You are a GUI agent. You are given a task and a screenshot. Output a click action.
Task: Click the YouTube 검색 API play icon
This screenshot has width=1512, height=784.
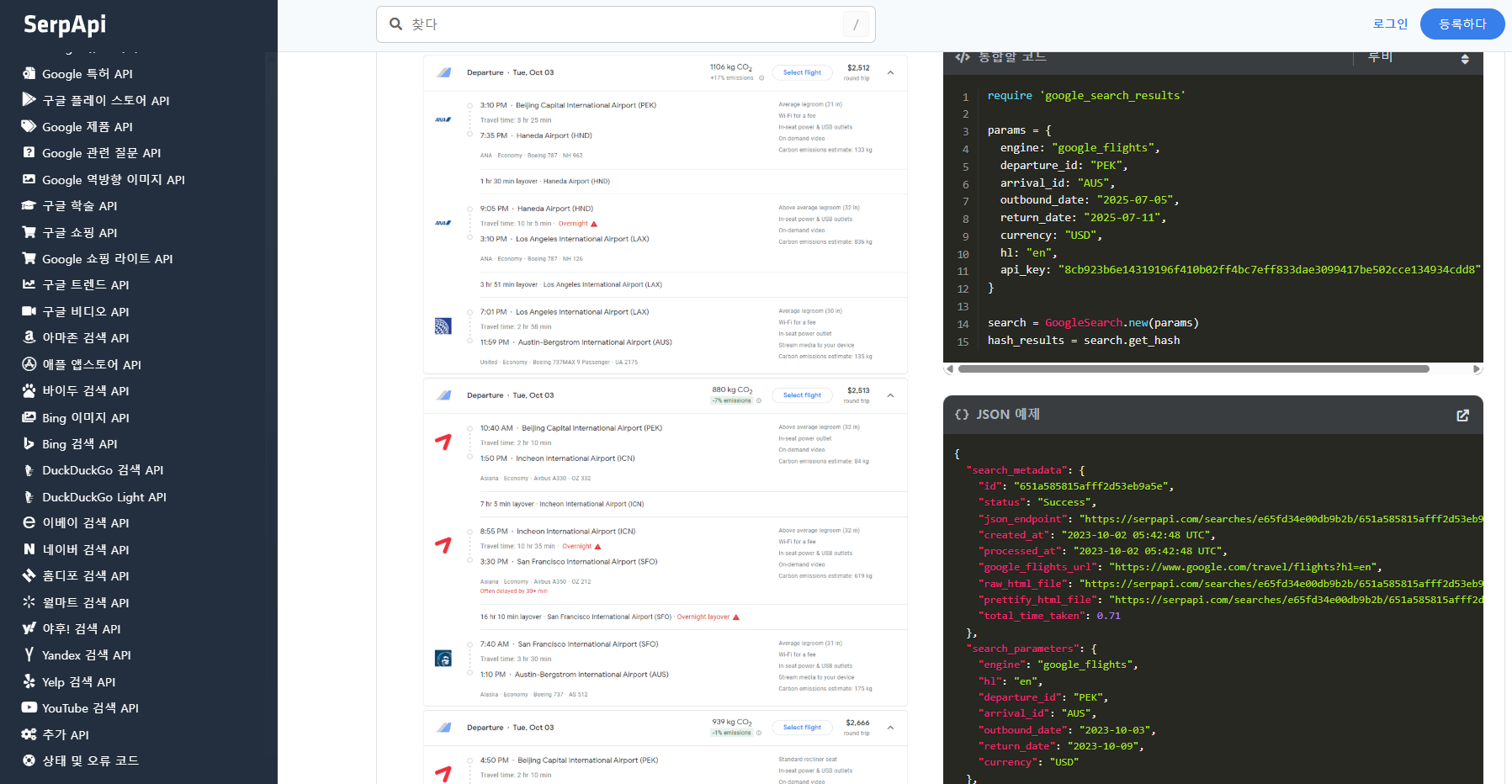click(29, 707)
